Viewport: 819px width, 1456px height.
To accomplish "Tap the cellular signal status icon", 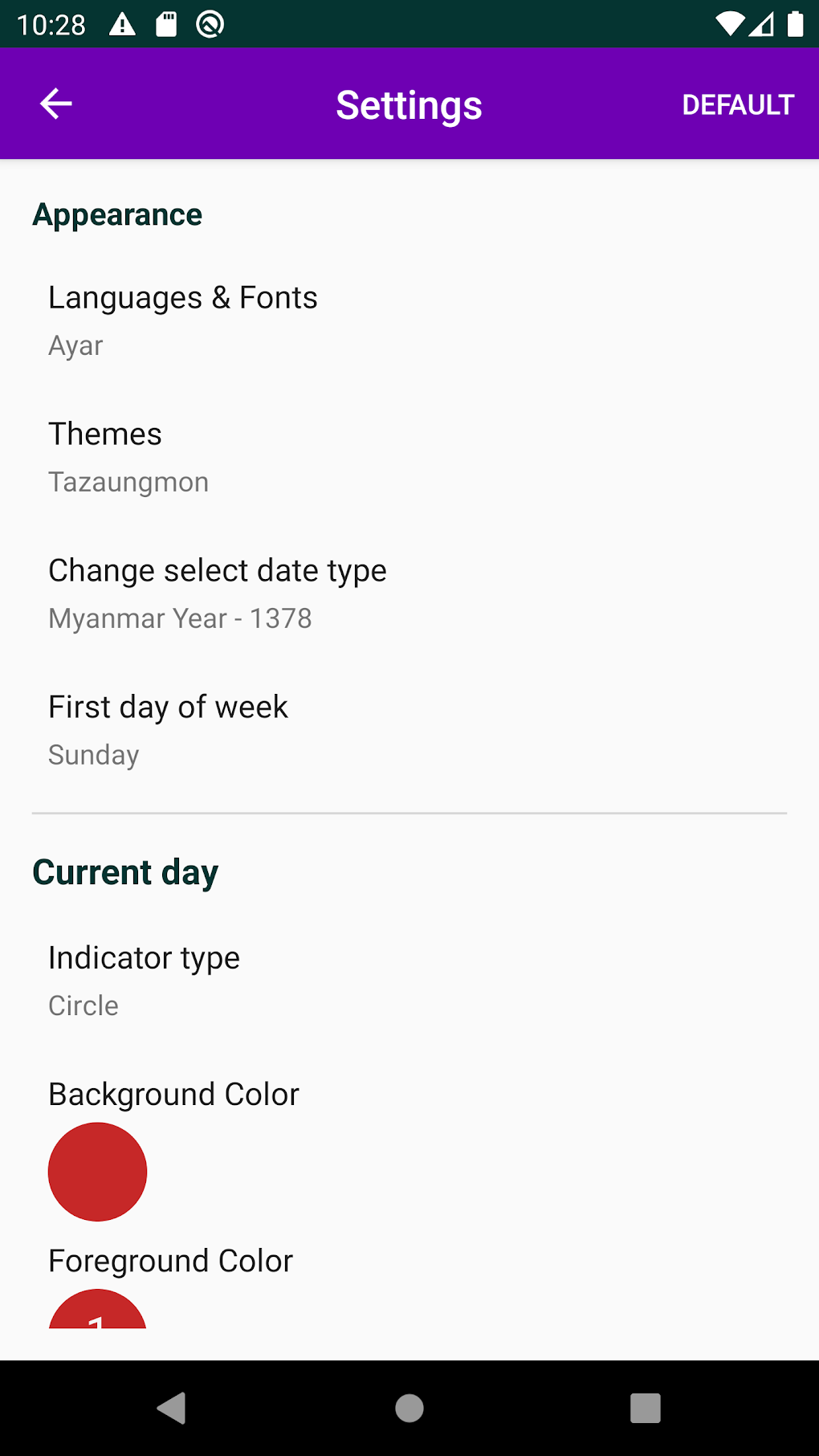I will point(762,25).
